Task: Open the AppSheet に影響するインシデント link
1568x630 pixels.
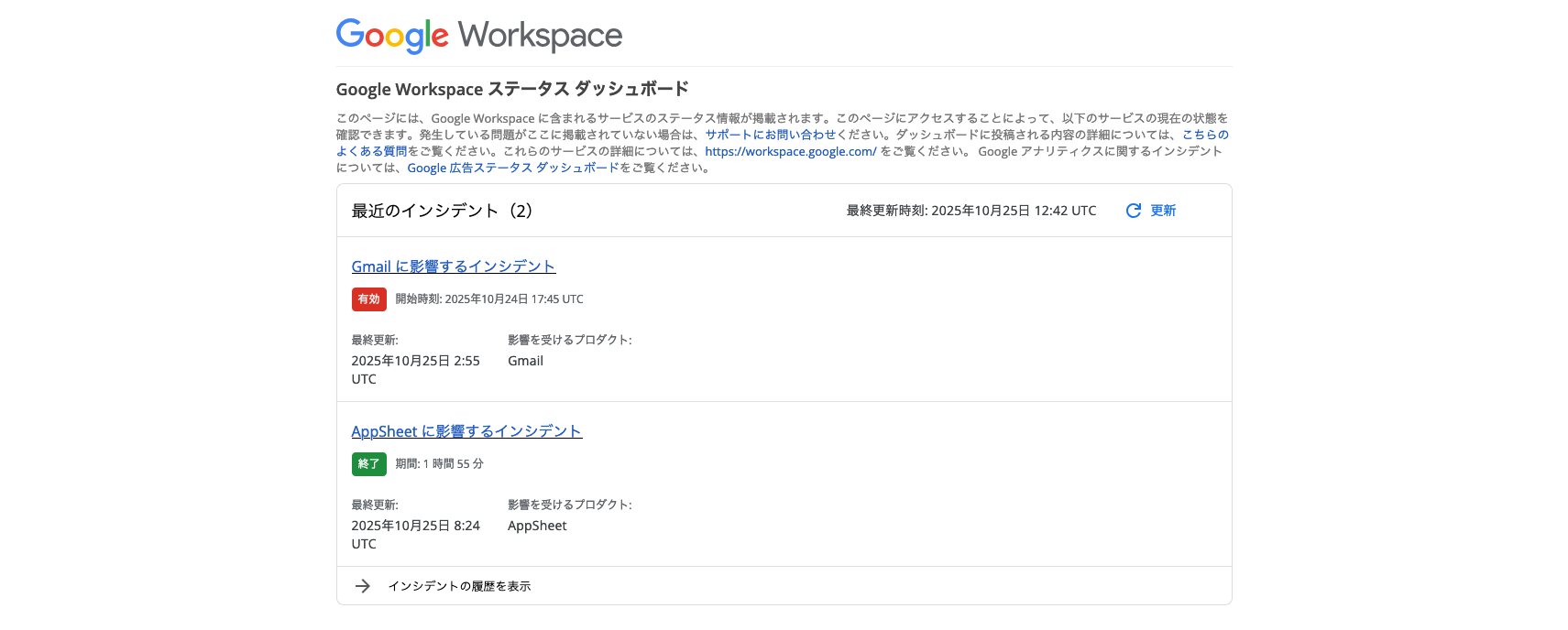Action: [466, 431]
